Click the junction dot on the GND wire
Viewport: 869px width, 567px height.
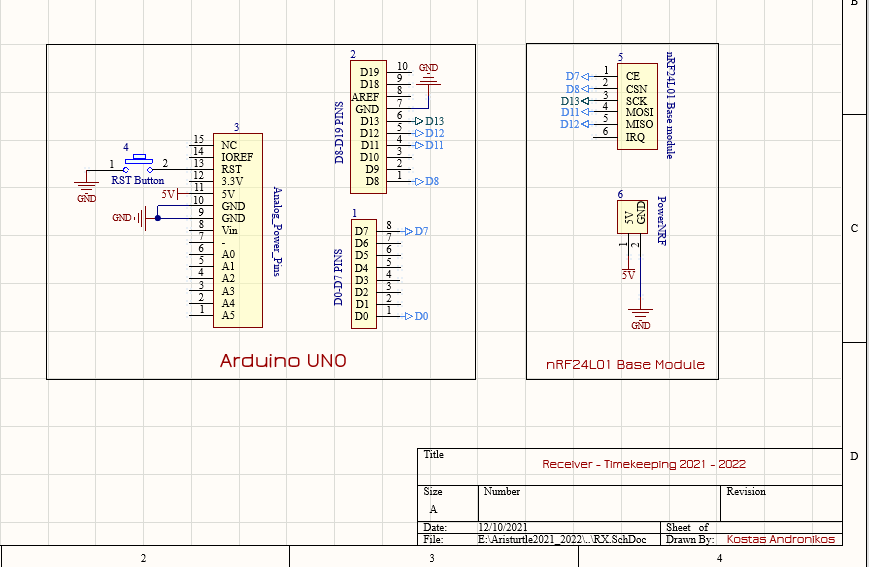click(157, 217)
